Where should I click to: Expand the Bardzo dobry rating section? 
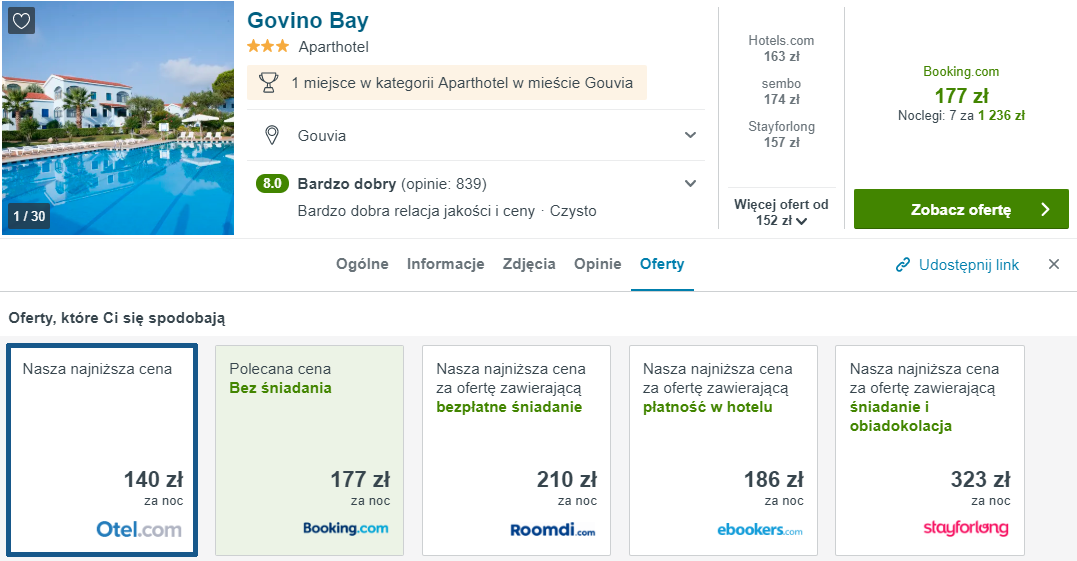[x=690, y=183]
